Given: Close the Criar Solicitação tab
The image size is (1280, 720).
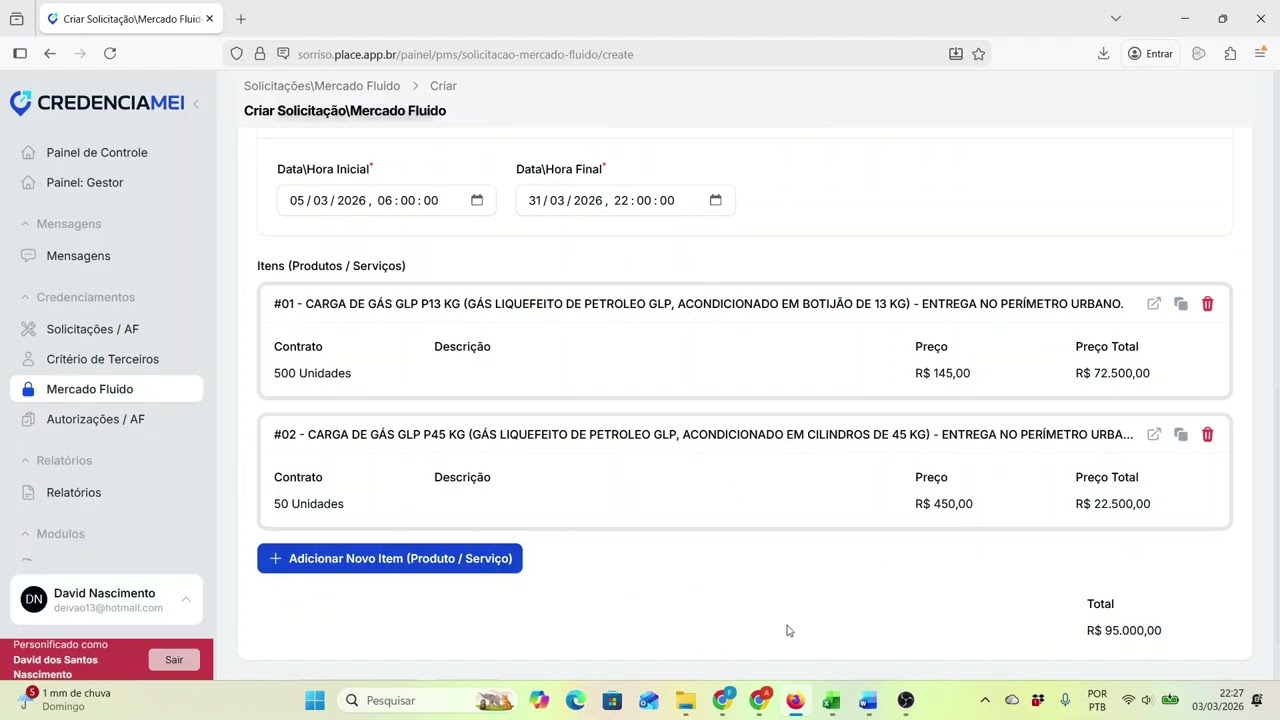Looking at the screenshot, I should tap(209, 19).
